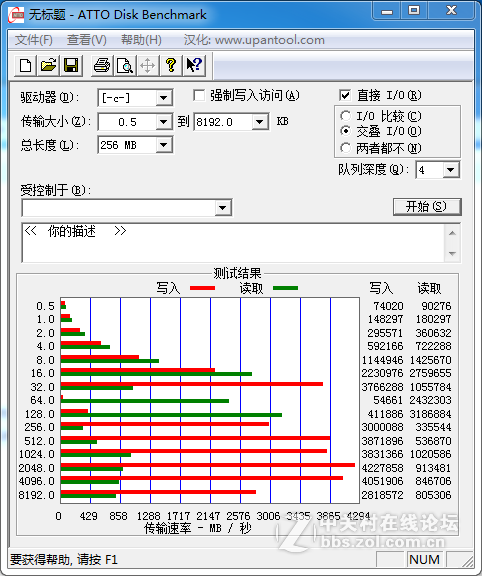482x576 pixels.
Task: Maximize the ATTO Disk Benchmark window
Action: (414, 11)
